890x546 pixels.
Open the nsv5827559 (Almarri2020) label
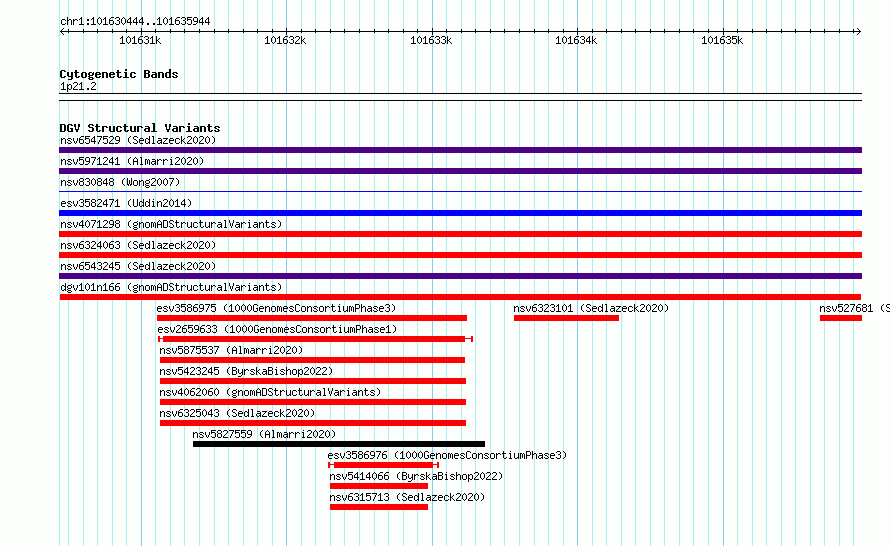(x=264, y=434)
